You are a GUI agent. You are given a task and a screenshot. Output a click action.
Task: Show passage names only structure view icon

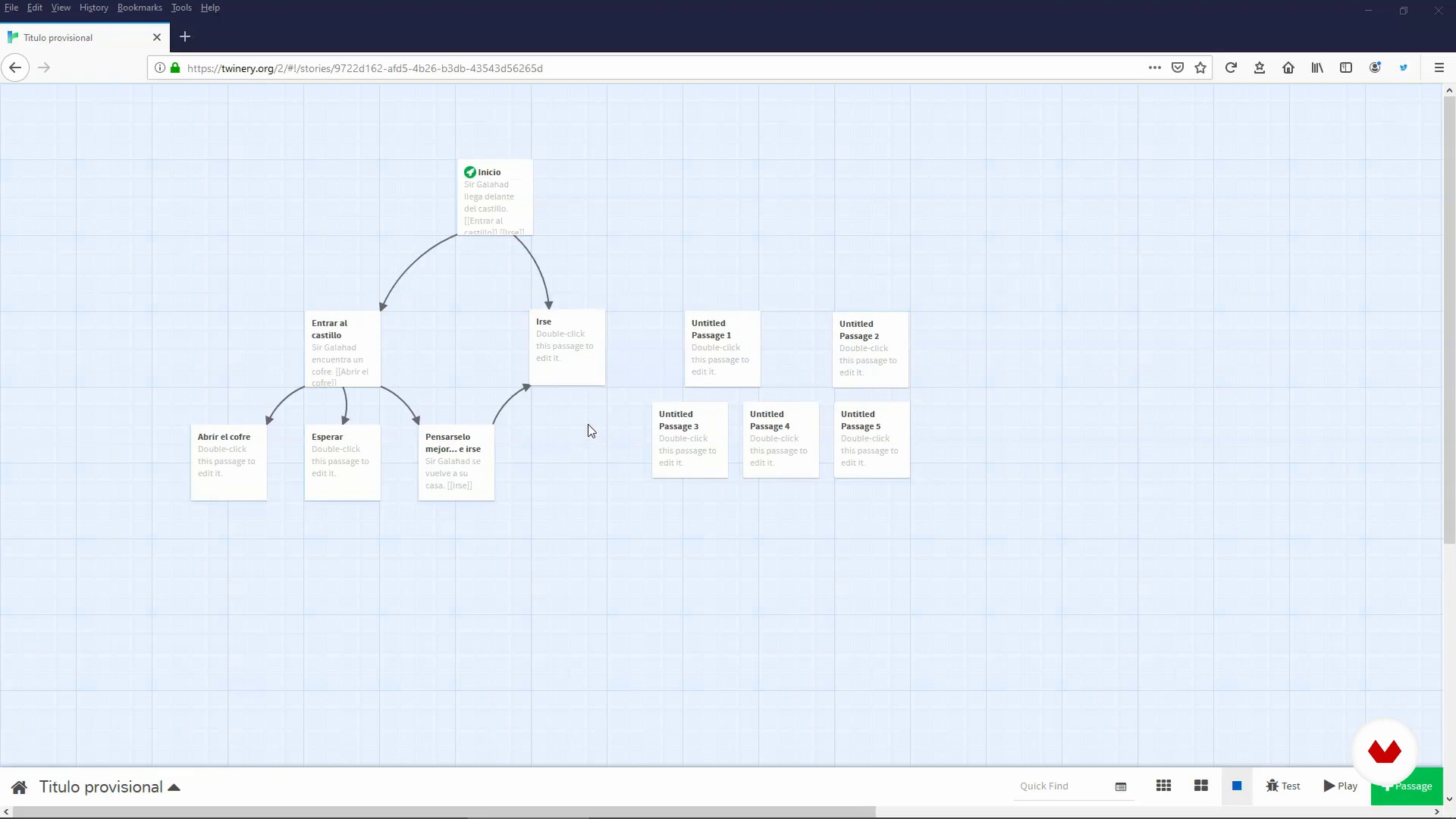click(x=1121, y=786)
